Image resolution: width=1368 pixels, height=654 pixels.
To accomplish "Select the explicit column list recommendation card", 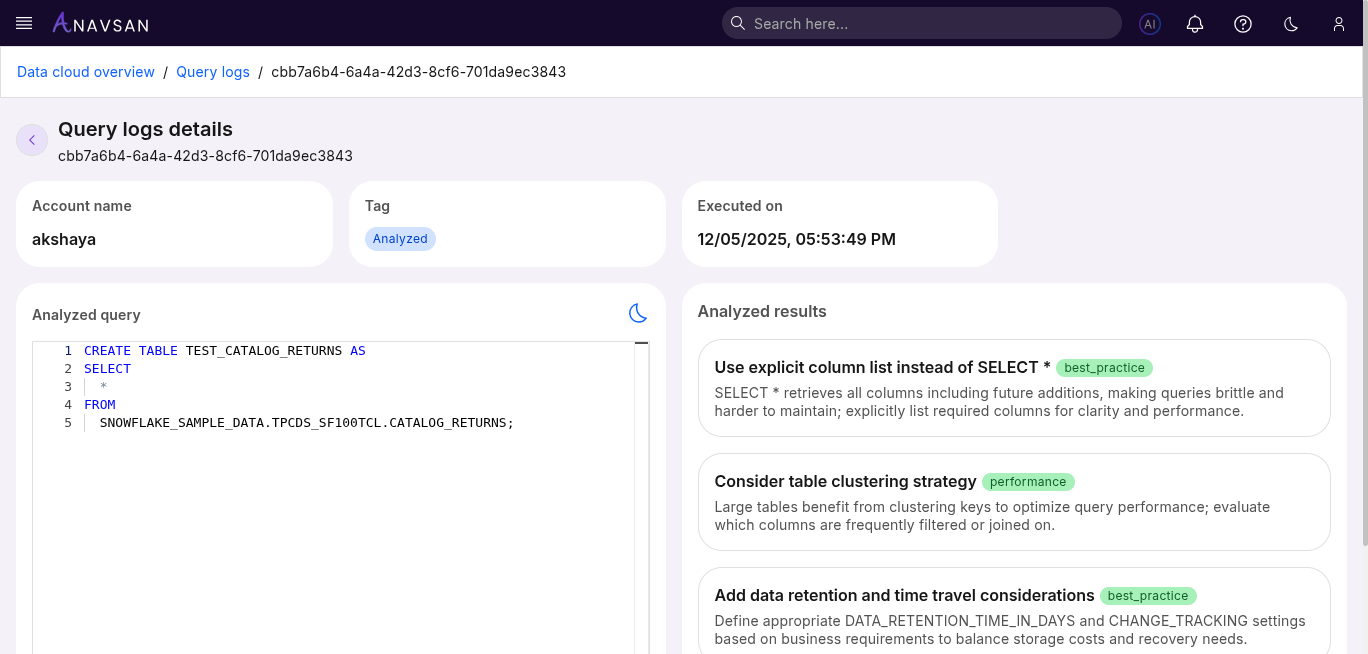I will 1014,388.
